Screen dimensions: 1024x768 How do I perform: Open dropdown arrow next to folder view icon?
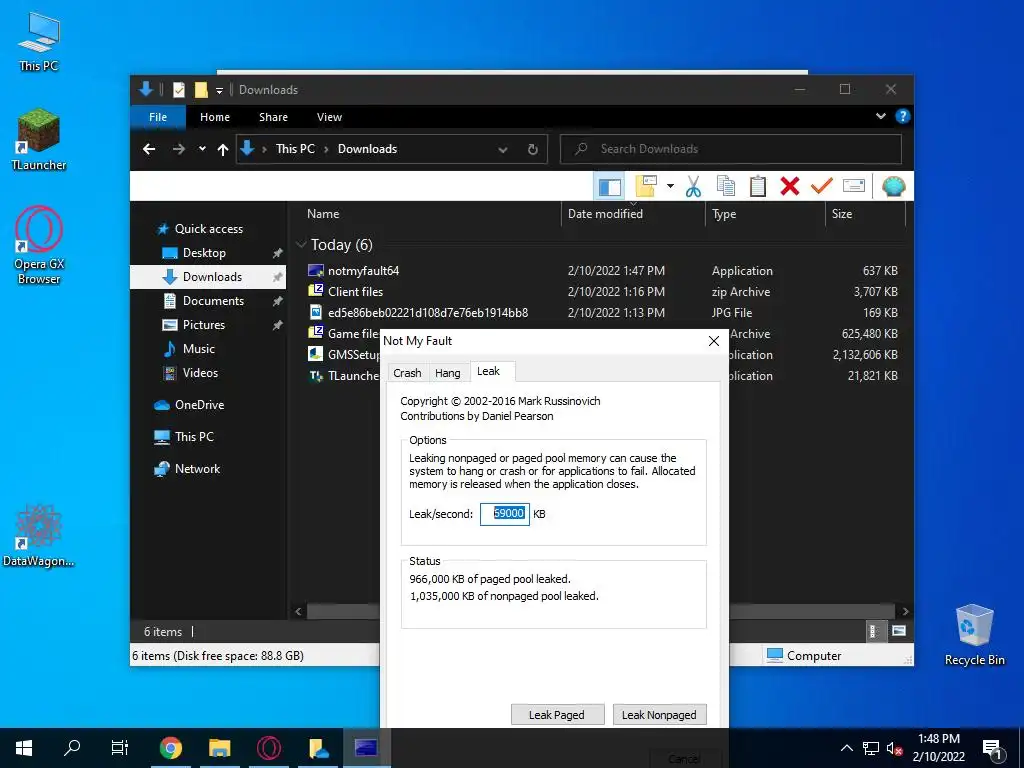click(x=670, y=186)
